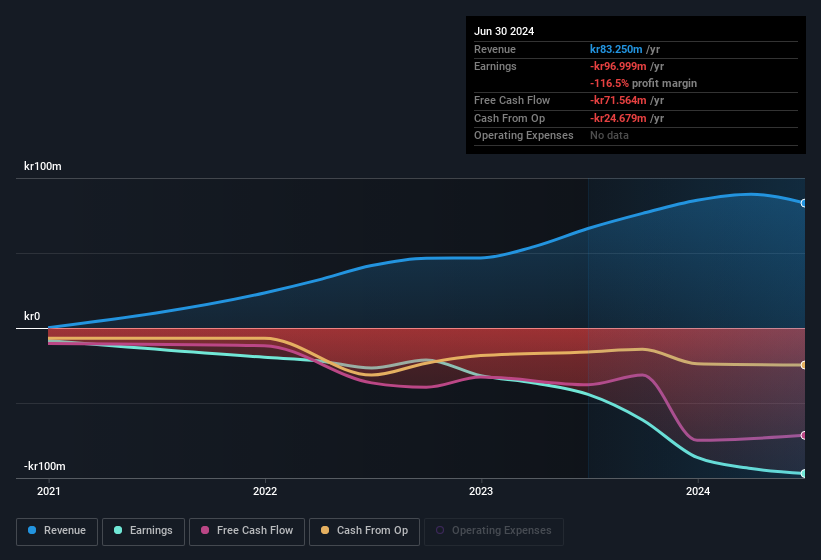
Task: Click the kr83.250m revenue value
Action: tap(616, 49)
